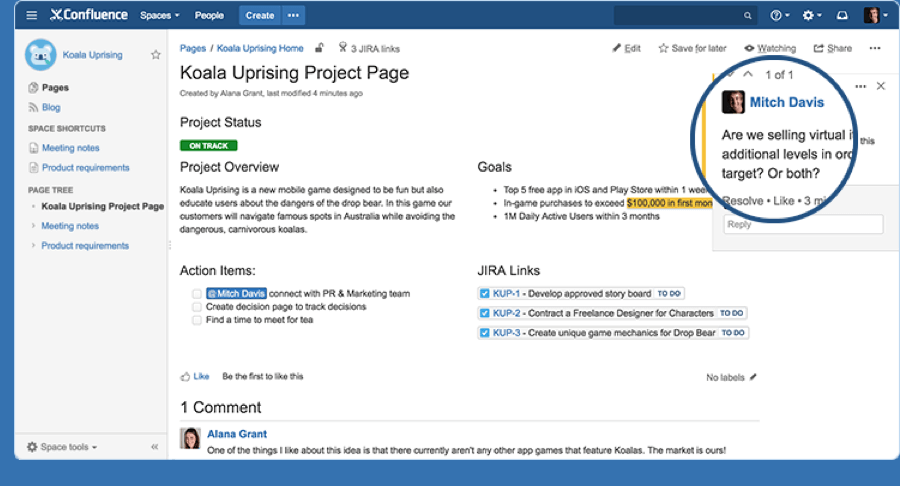Open the page more actions ellipsis

coord(875,48)
